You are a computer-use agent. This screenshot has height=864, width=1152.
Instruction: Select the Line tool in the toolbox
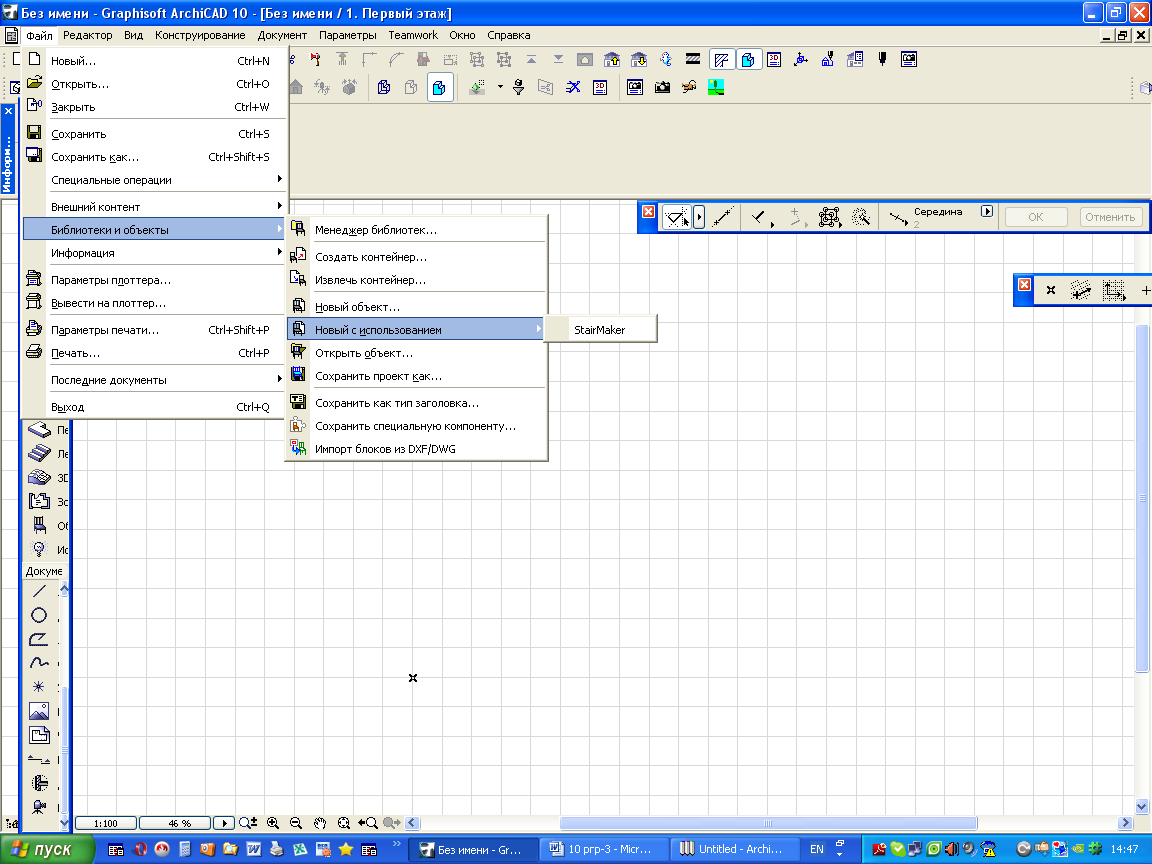pos(39,591)
